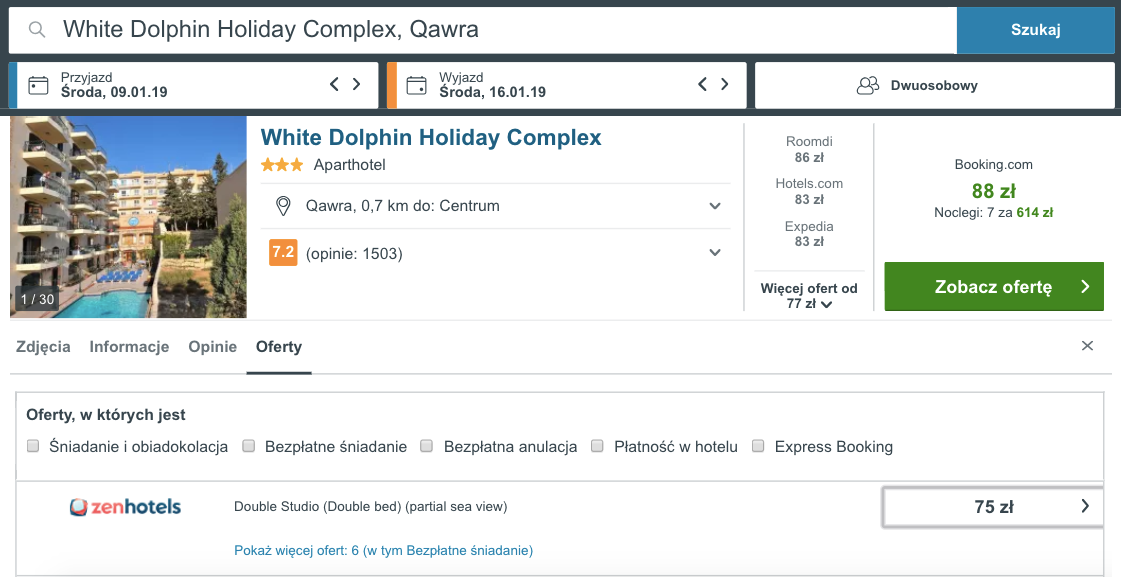Go to next check-out date arrow
Image resolution: width=1121 pixels, height=579 pixels.
725,84
